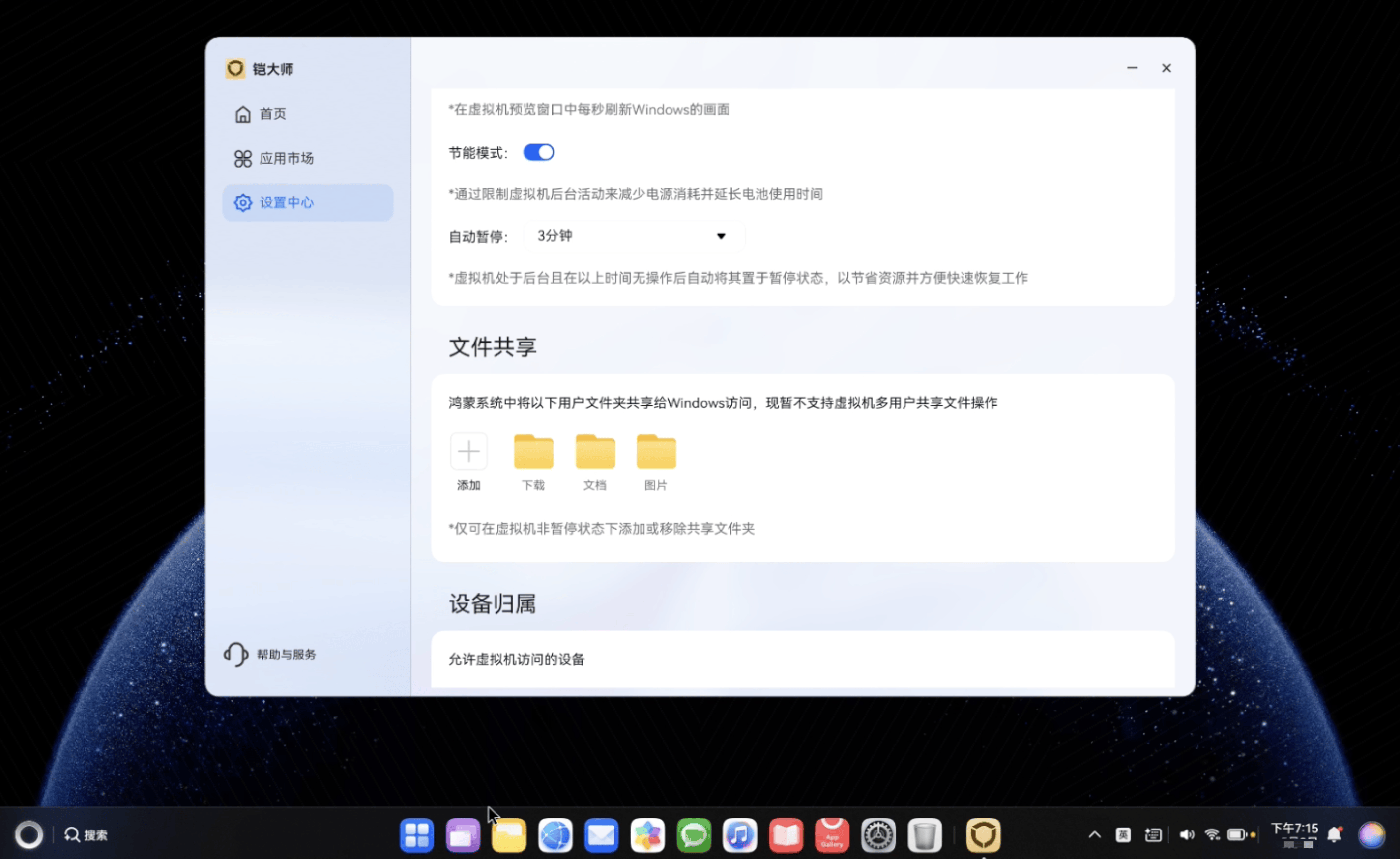
Task: Select the 下载 shared folder icon
Action: click(533, 452)
